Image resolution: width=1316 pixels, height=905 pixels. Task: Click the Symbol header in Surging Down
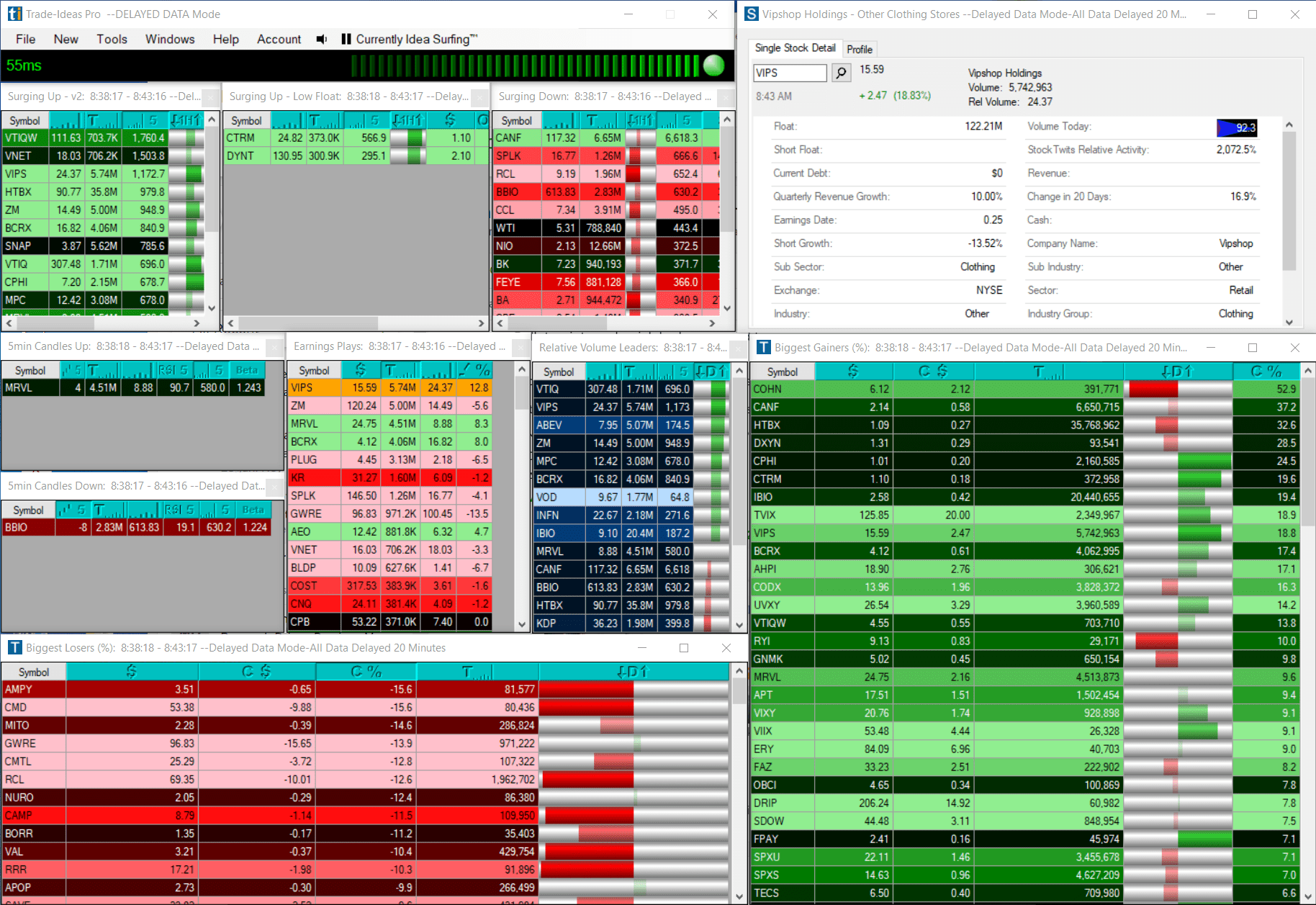click(x=517, y=120)
